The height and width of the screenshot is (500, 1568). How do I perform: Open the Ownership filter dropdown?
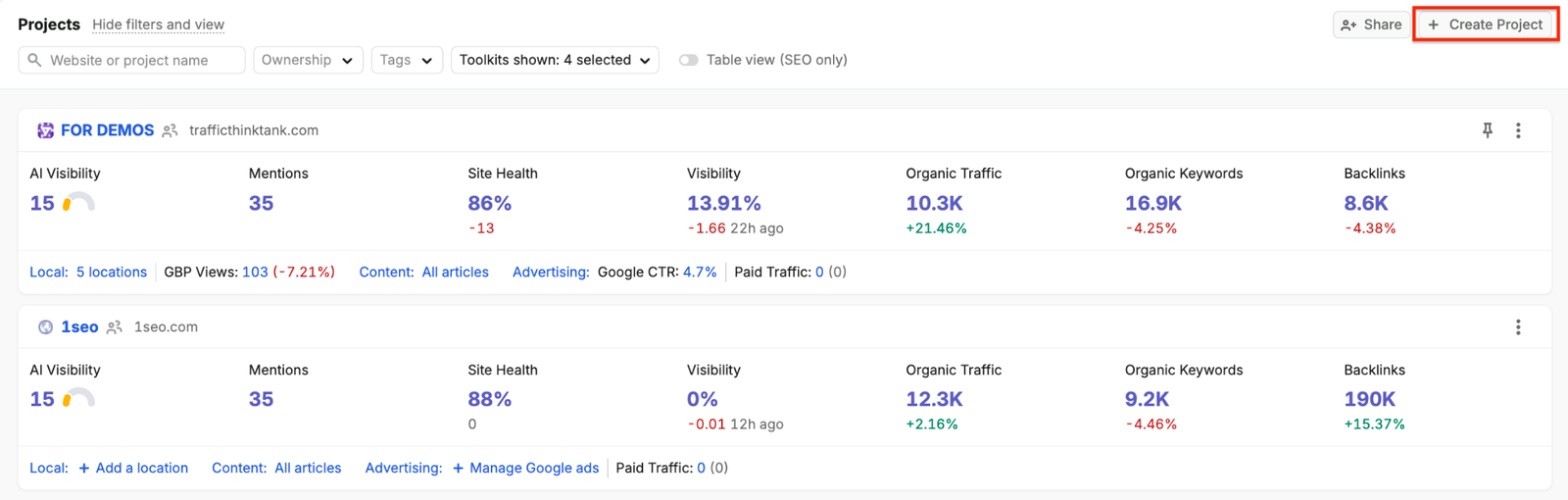308,60
